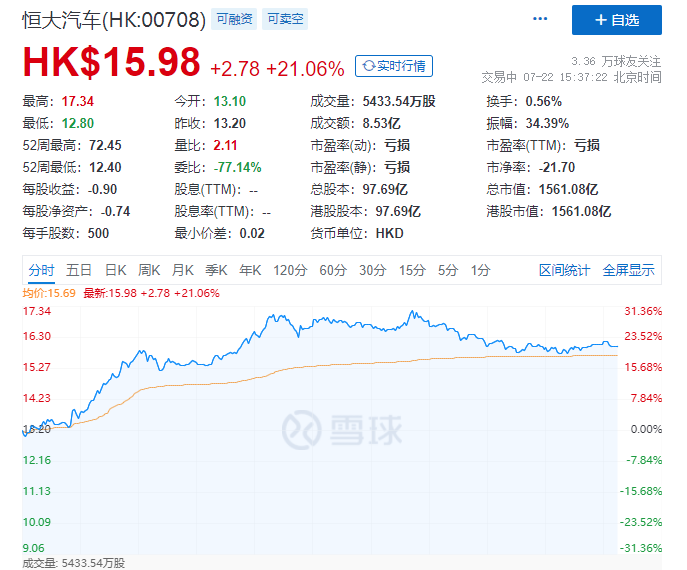
Task: Click the 可融资 tag
Action: click(x=235, y=19)
